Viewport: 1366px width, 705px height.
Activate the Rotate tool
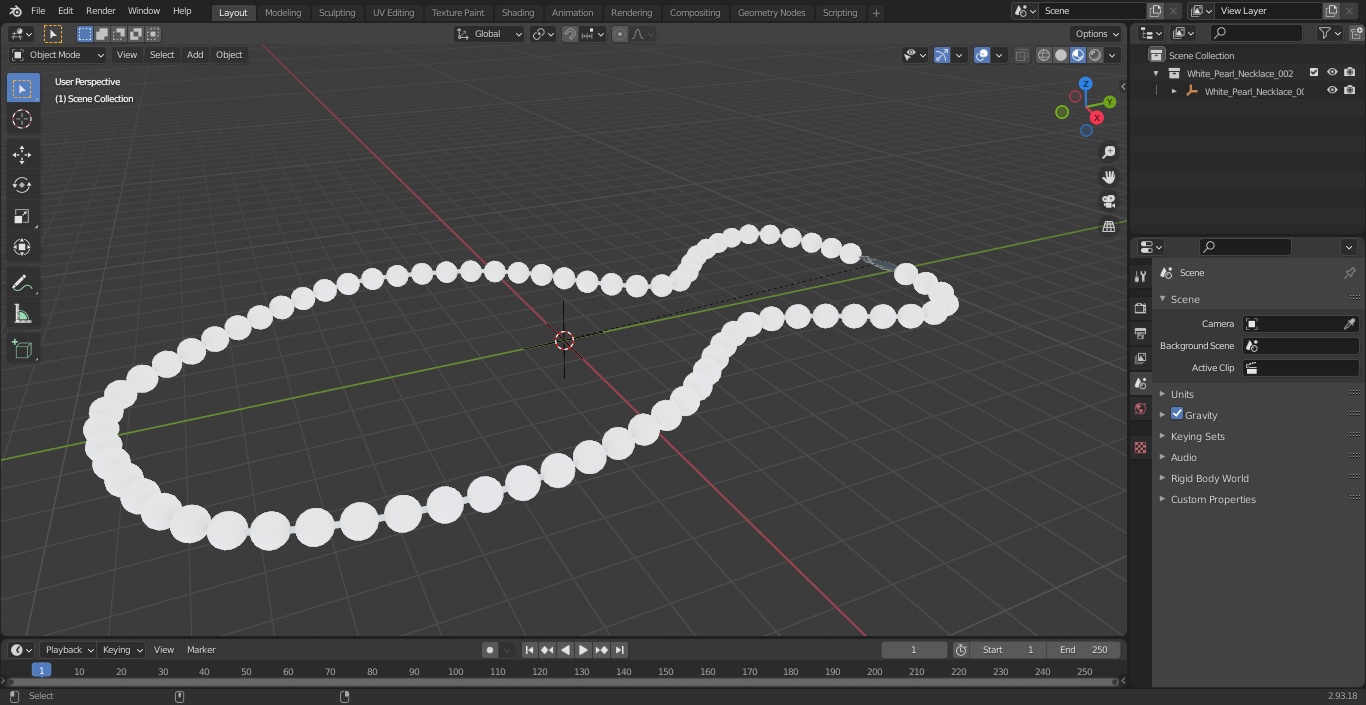coord(22,185)
